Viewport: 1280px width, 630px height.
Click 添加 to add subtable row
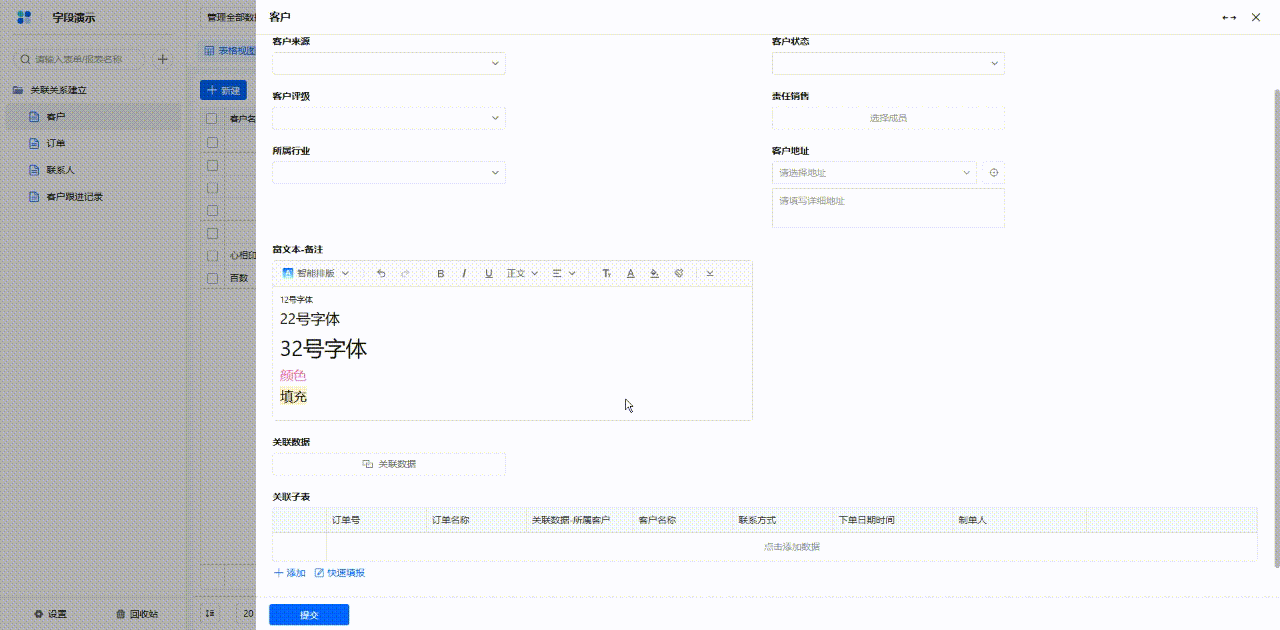(x=290, y=573)
